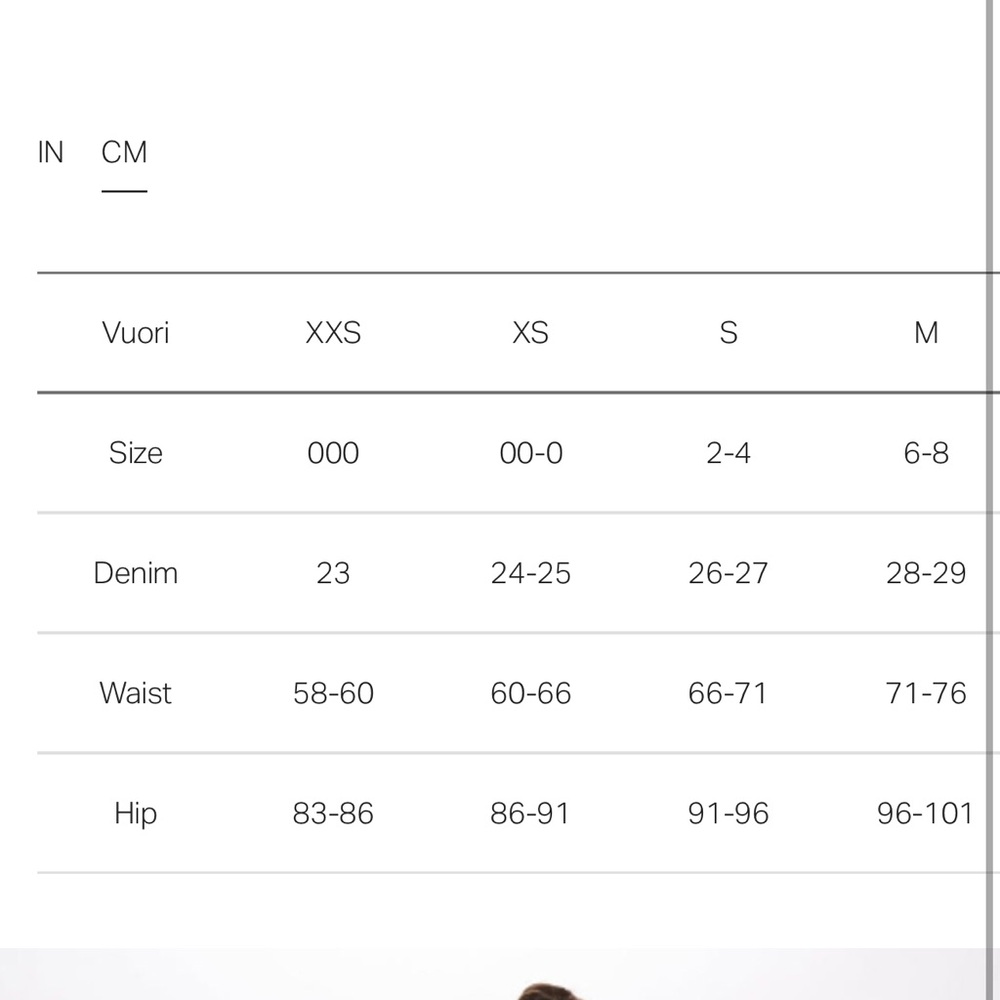Screen dimensions: 1000x1000
Task: Click the Denim row label
Action: [x=135, y=573]
